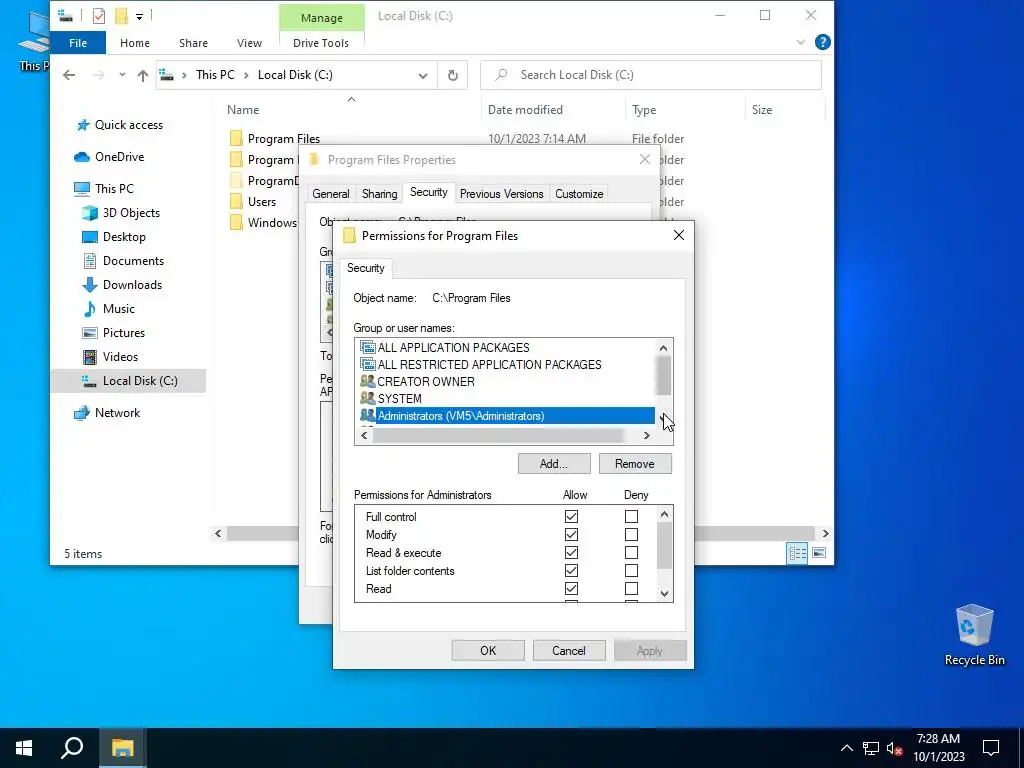Click muted volume icon in system tray
1024x768 pixels.
tap(894, 748)
